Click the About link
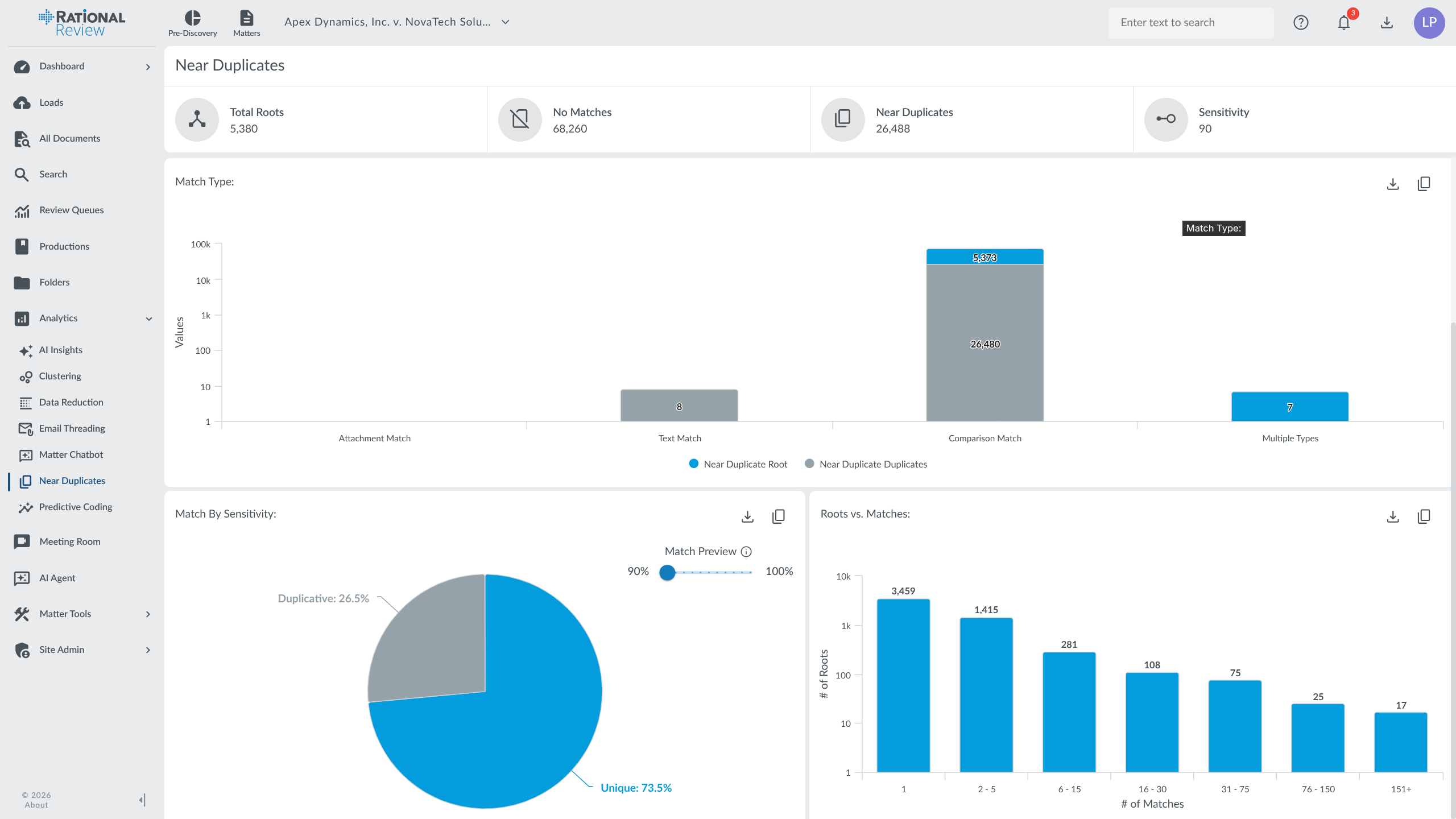 point(36,805)
